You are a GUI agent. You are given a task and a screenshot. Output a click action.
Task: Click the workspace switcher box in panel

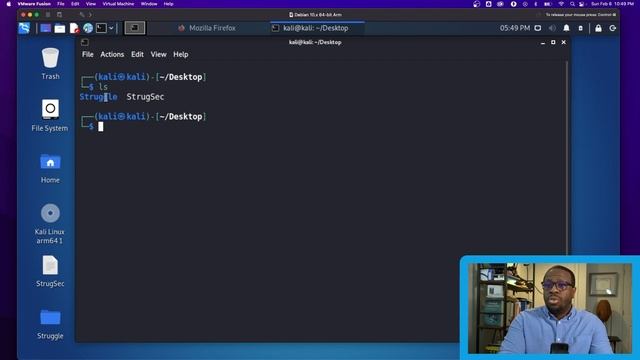(x=135, y=28)
